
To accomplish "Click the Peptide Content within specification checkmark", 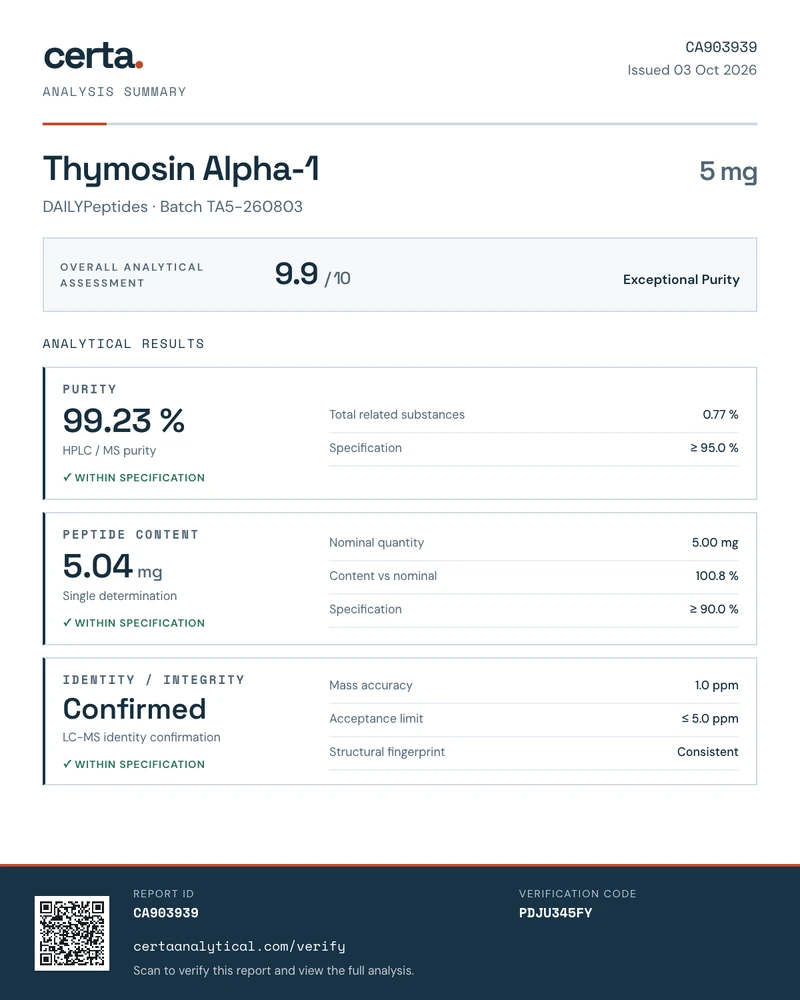I will tap(67, 622).
